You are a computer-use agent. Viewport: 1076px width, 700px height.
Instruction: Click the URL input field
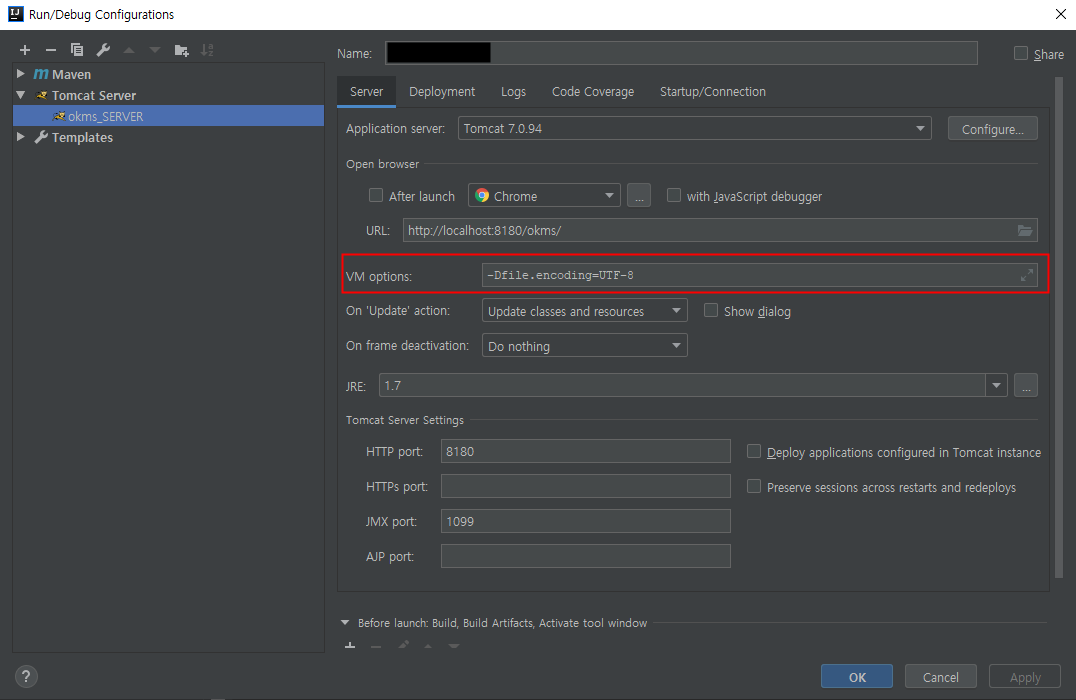(720, 231)
